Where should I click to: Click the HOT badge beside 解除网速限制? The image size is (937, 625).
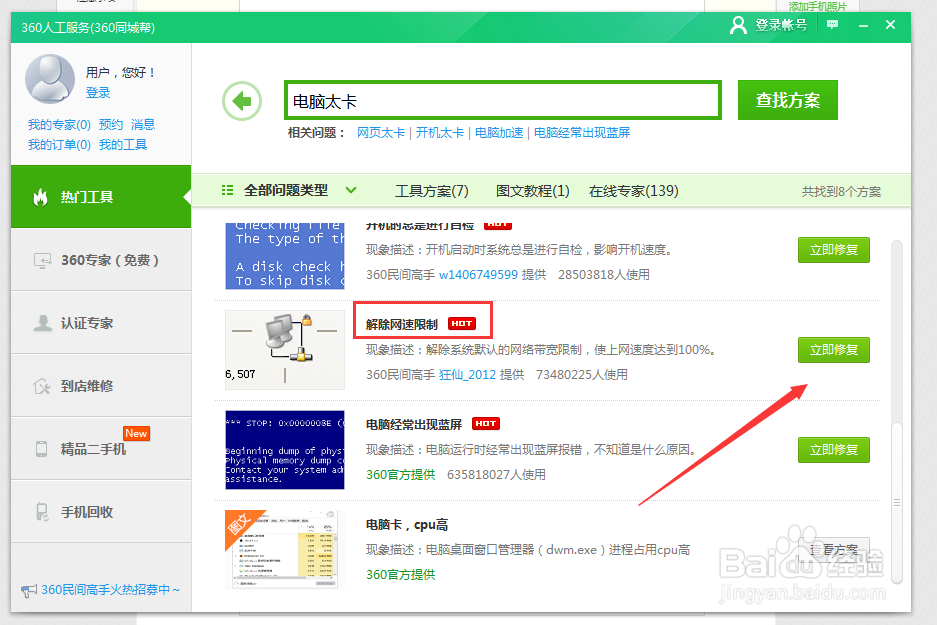click(x=462, y=323)
